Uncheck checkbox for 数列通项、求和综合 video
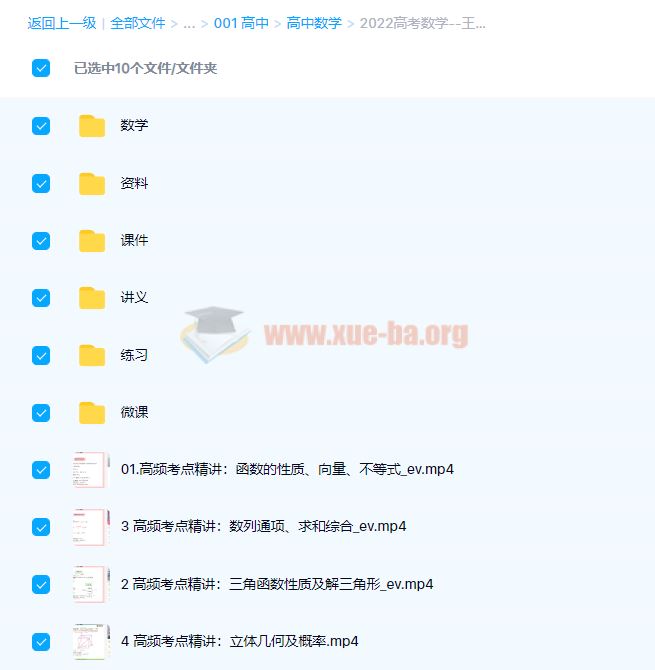Image resolution: width=655 pixels, height=670 pixels. point(41,527)
